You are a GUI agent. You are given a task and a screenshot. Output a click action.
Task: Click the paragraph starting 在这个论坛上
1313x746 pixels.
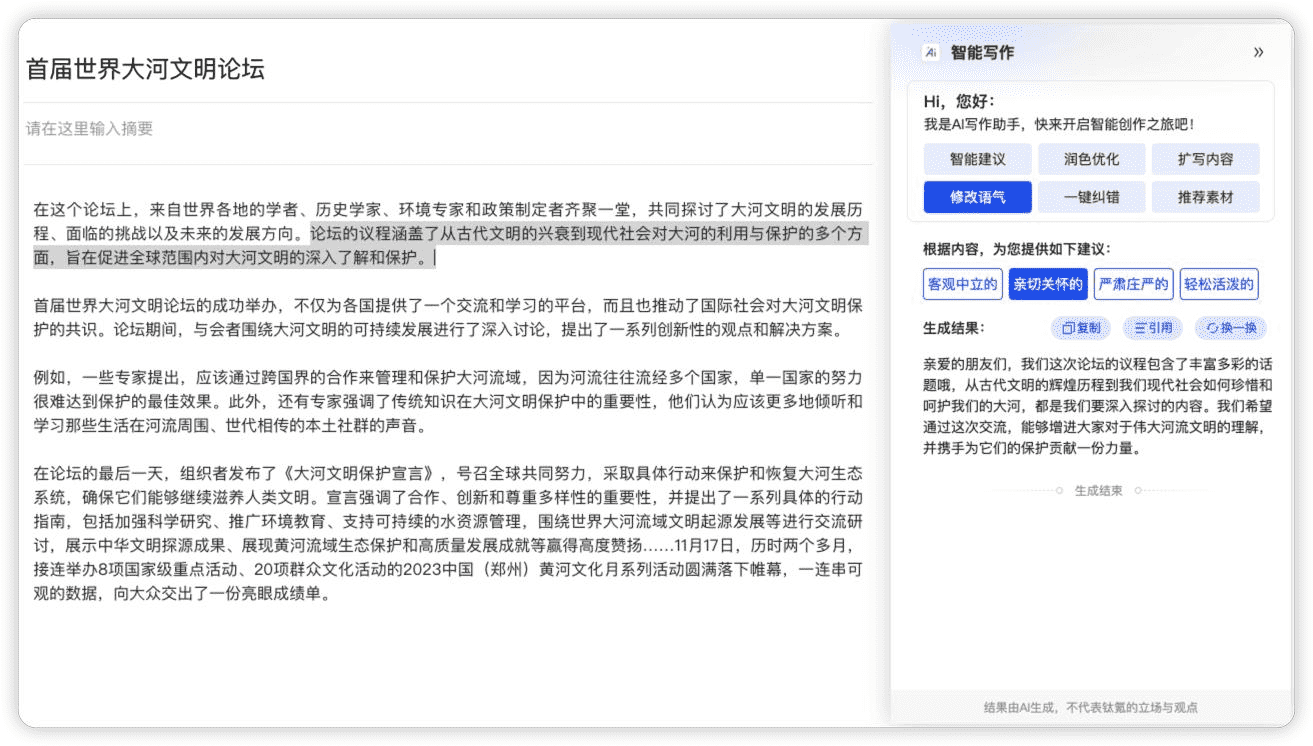pos(448,234)
